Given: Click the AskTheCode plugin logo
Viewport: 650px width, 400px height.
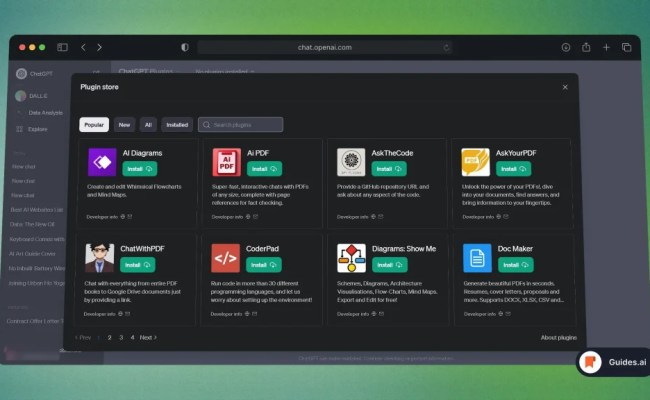Looking at the screenshot, I should pyautogui.click(x=351, y=162).
